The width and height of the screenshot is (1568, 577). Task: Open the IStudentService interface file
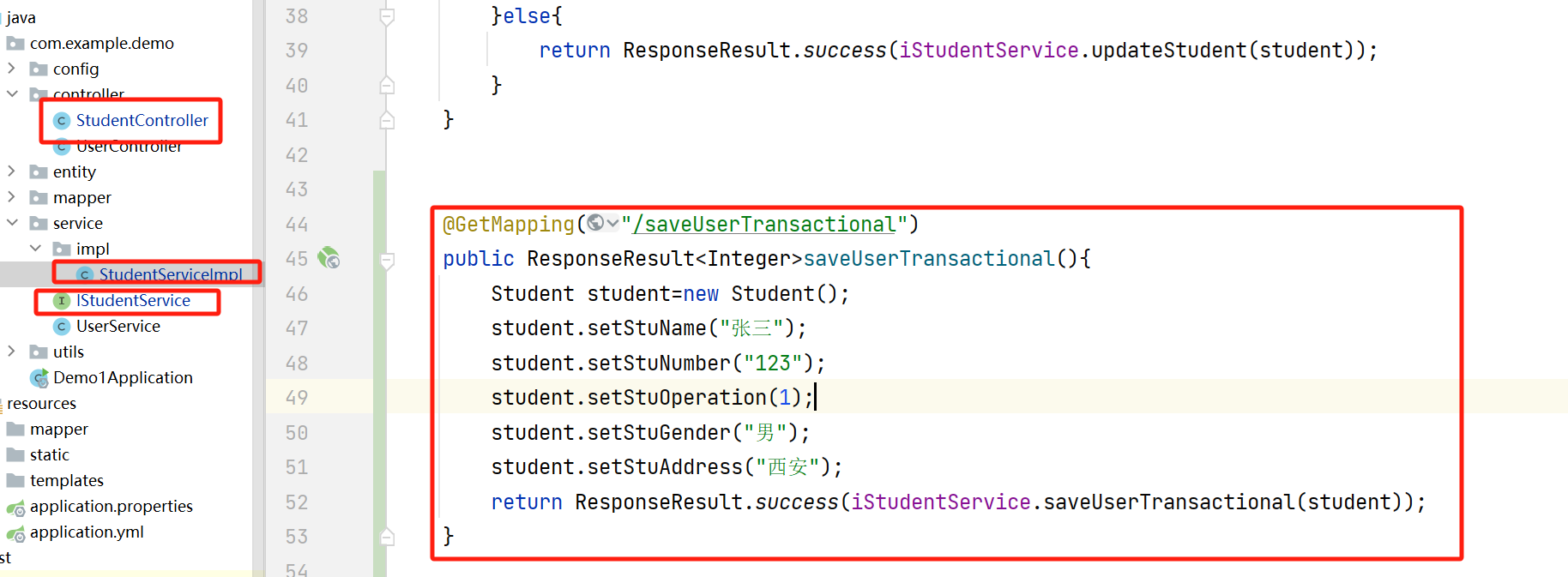pyautogui.click(x=133, y=300)
